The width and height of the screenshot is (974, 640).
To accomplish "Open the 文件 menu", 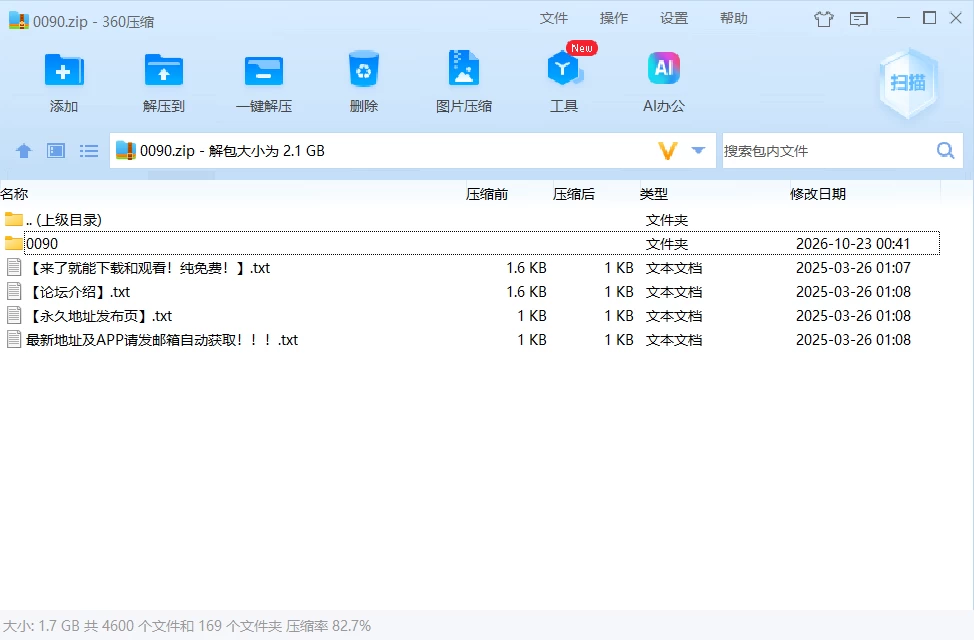I will click(553, 19).
